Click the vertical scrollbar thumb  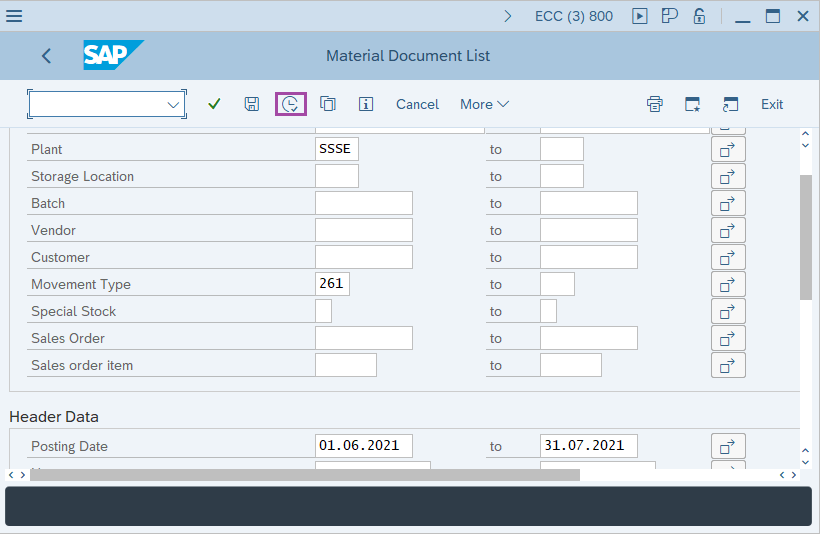805,237
